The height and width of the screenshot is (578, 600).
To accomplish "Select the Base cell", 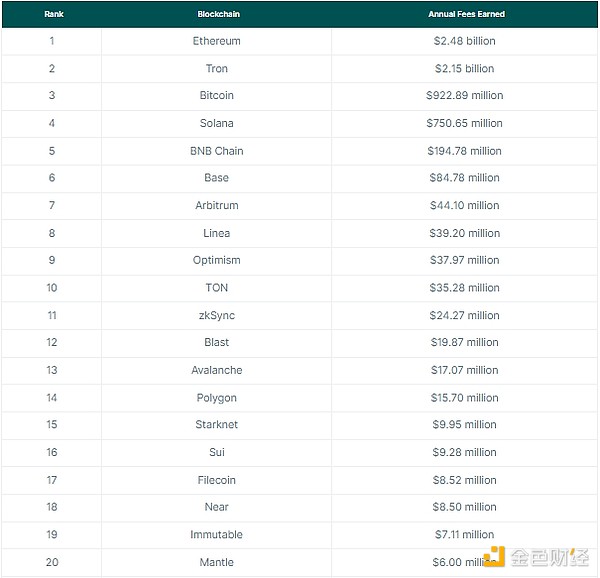I will (217, 177).
